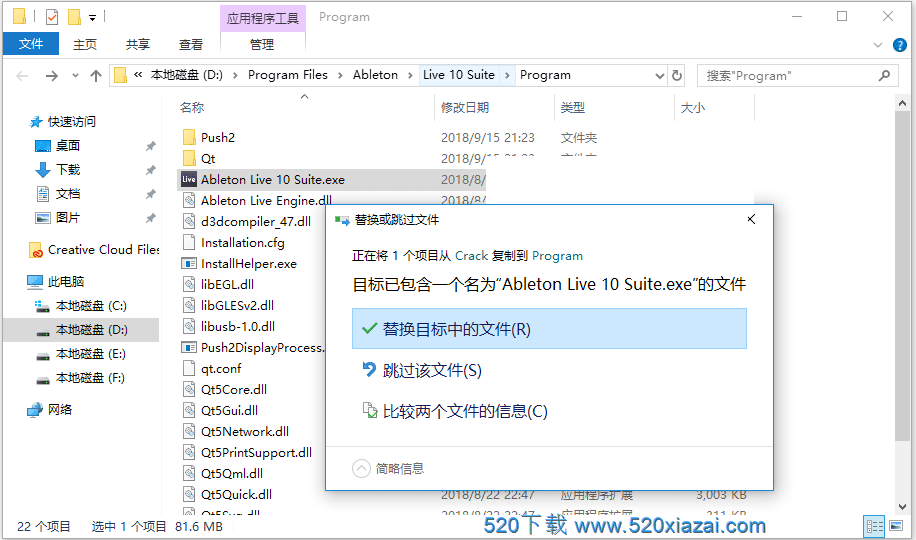The height and width of the screenshot is (540, 916).
Task: Refresh the Program folder view
Action: tap(678, 75)
